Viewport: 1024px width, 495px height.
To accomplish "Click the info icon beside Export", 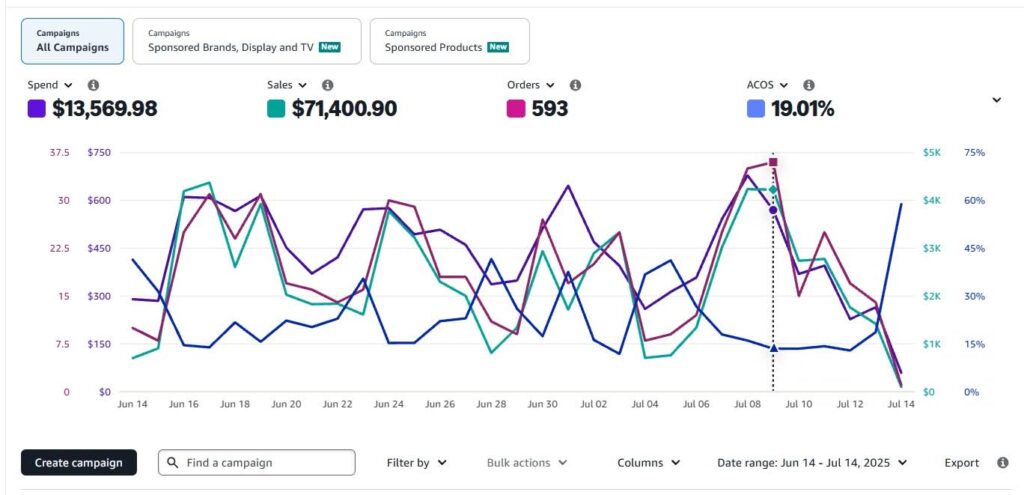I will pyautogui.click(x=1002, y=463).
